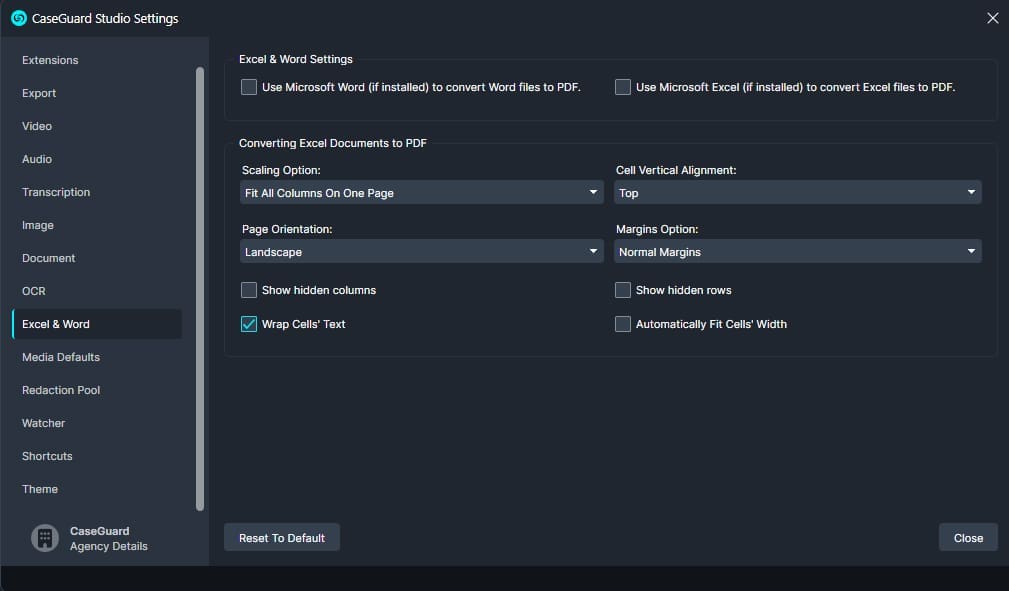The height and width of the screenshot is (591, 1009).
Task: Enable Automatically Fit Cells' Width
Action: [623, 324]
